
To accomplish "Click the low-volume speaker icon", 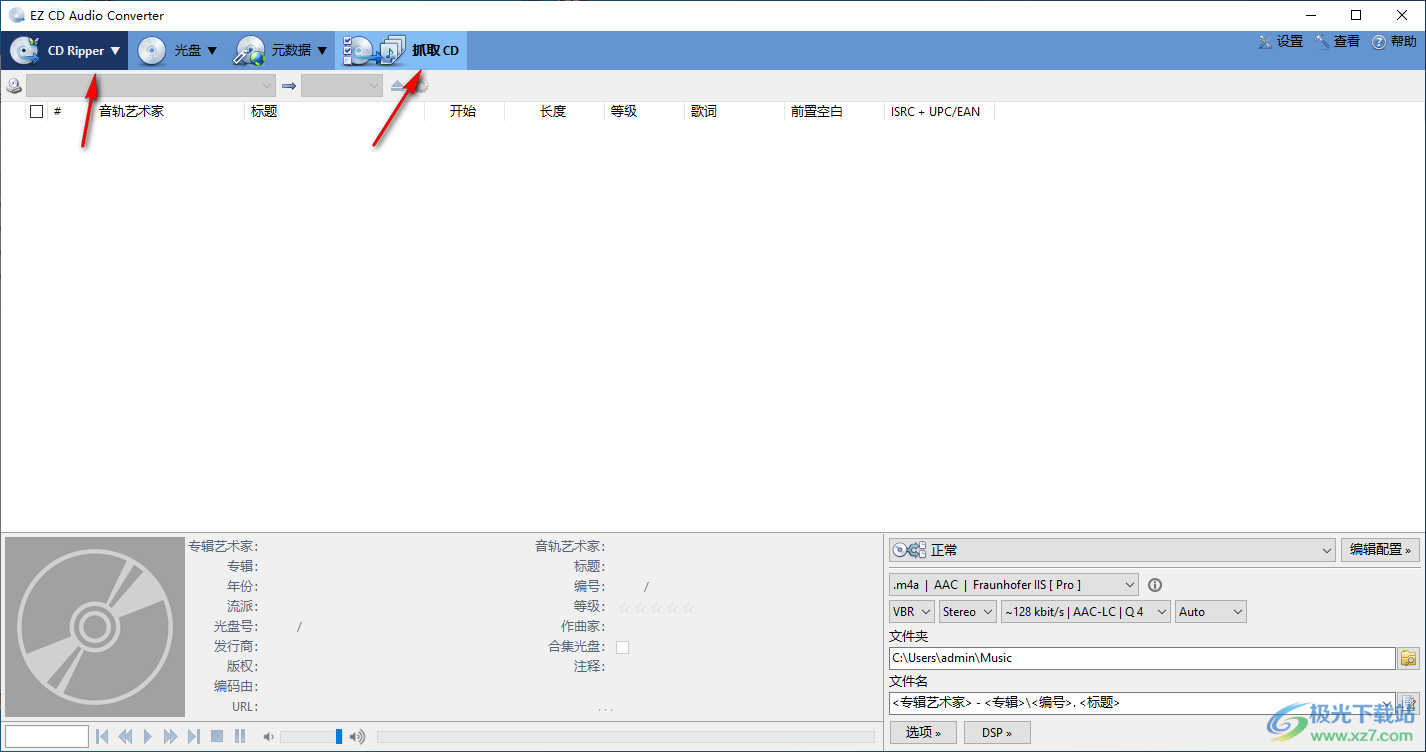I will pos(268,737).
